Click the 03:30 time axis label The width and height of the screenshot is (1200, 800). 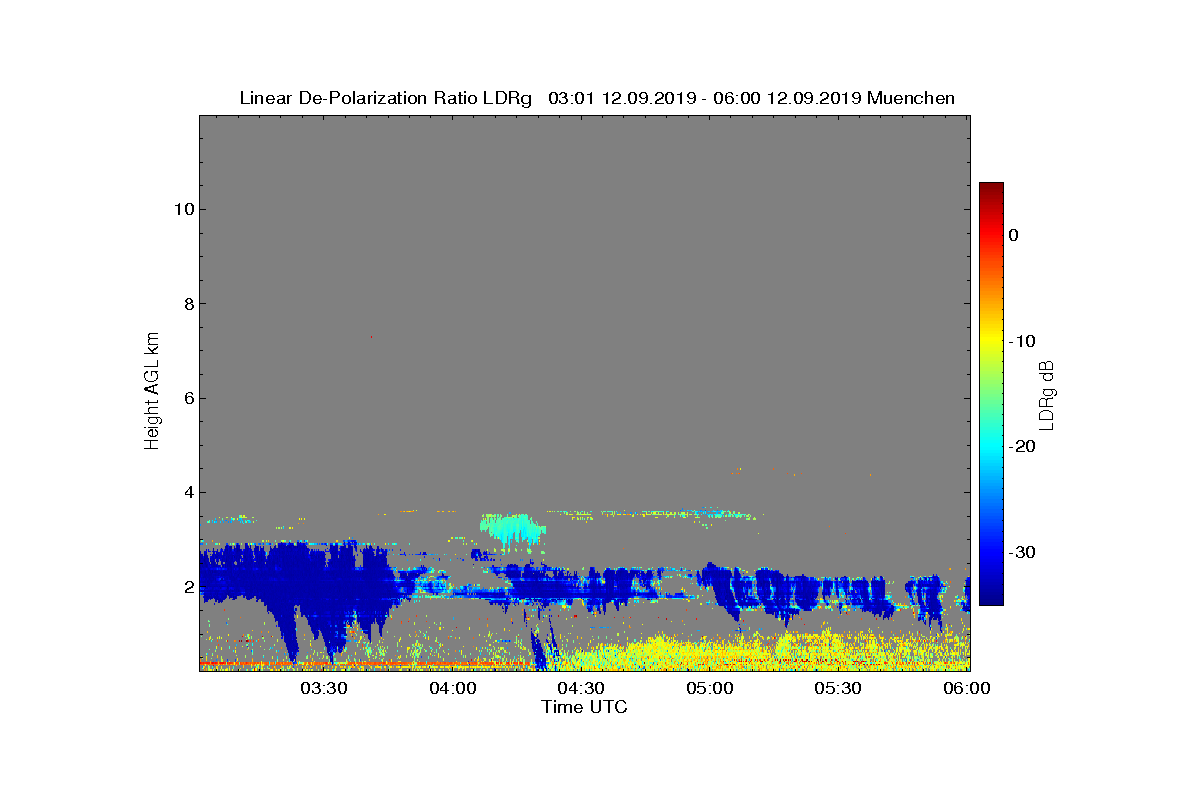click(324, 688)
